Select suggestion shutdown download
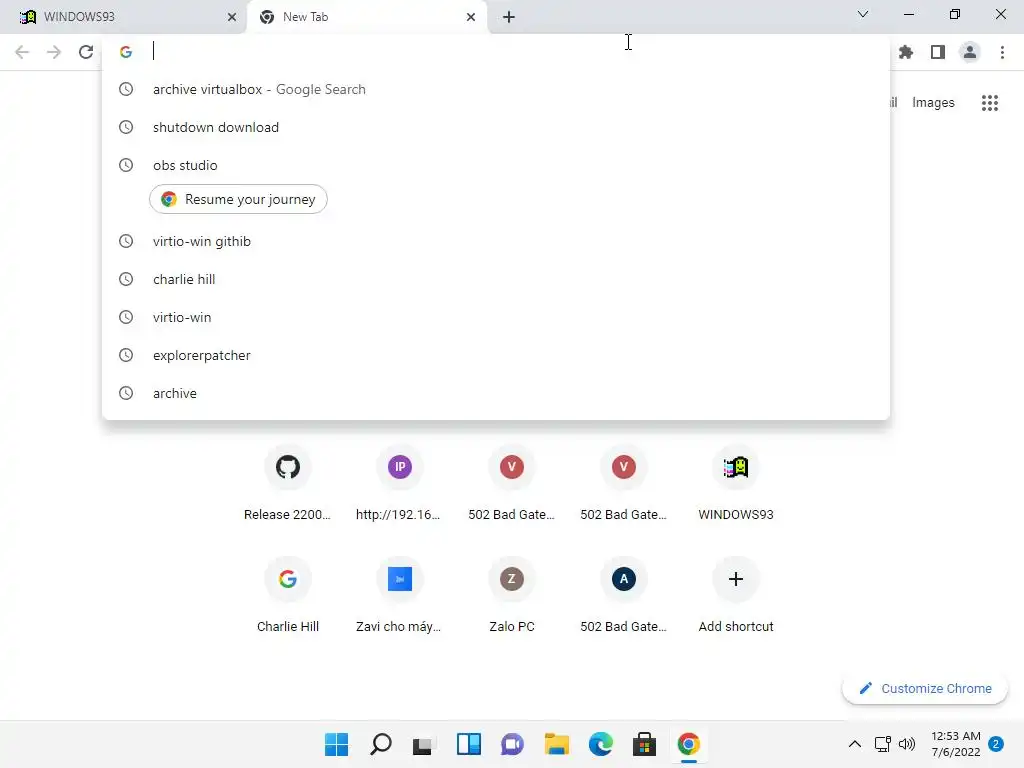Screen dimensions: 1024x768 tap(496, 127)
